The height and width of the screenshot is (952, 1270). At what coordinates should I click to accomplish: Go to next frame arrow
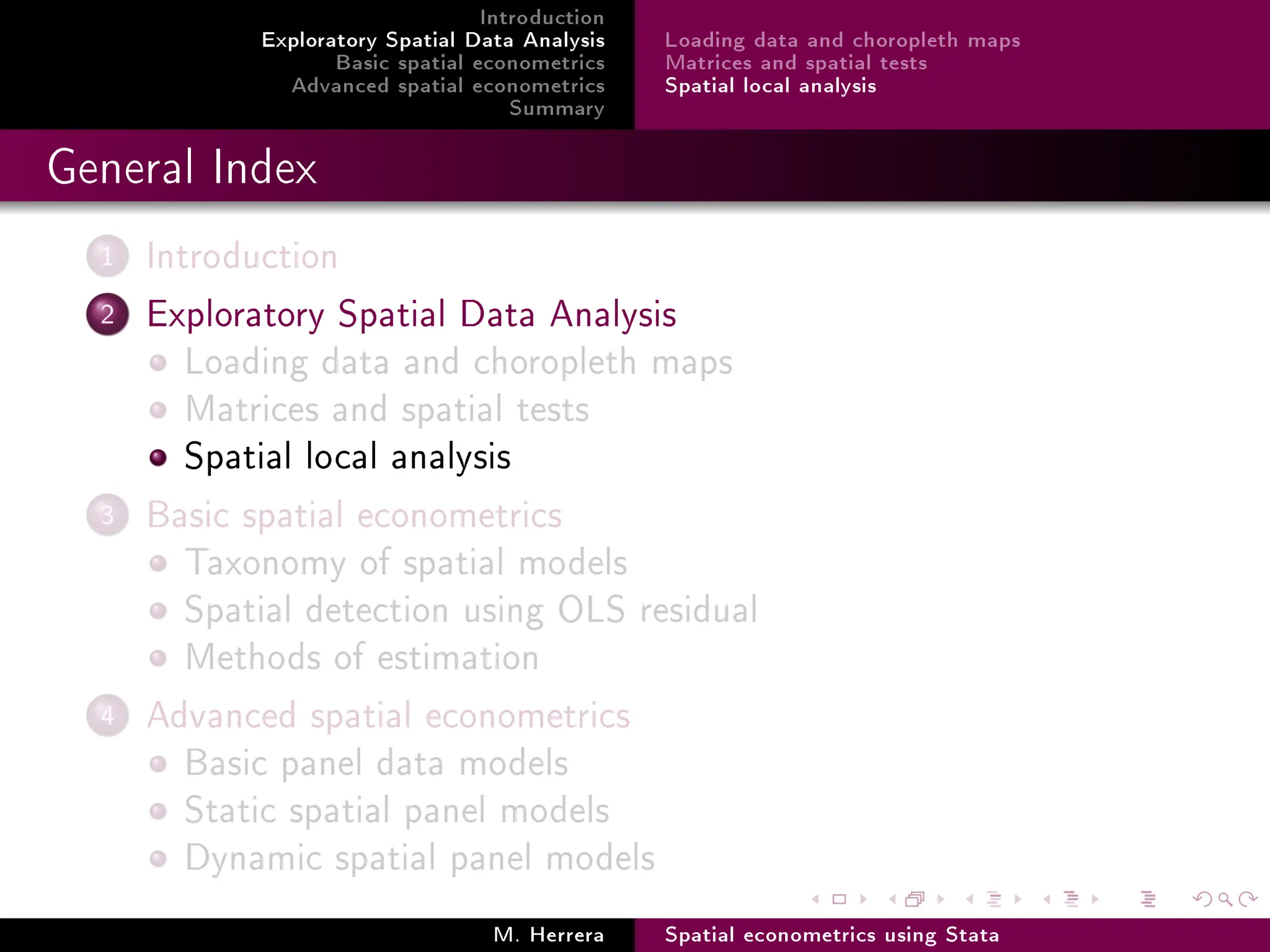coord(941,899)
